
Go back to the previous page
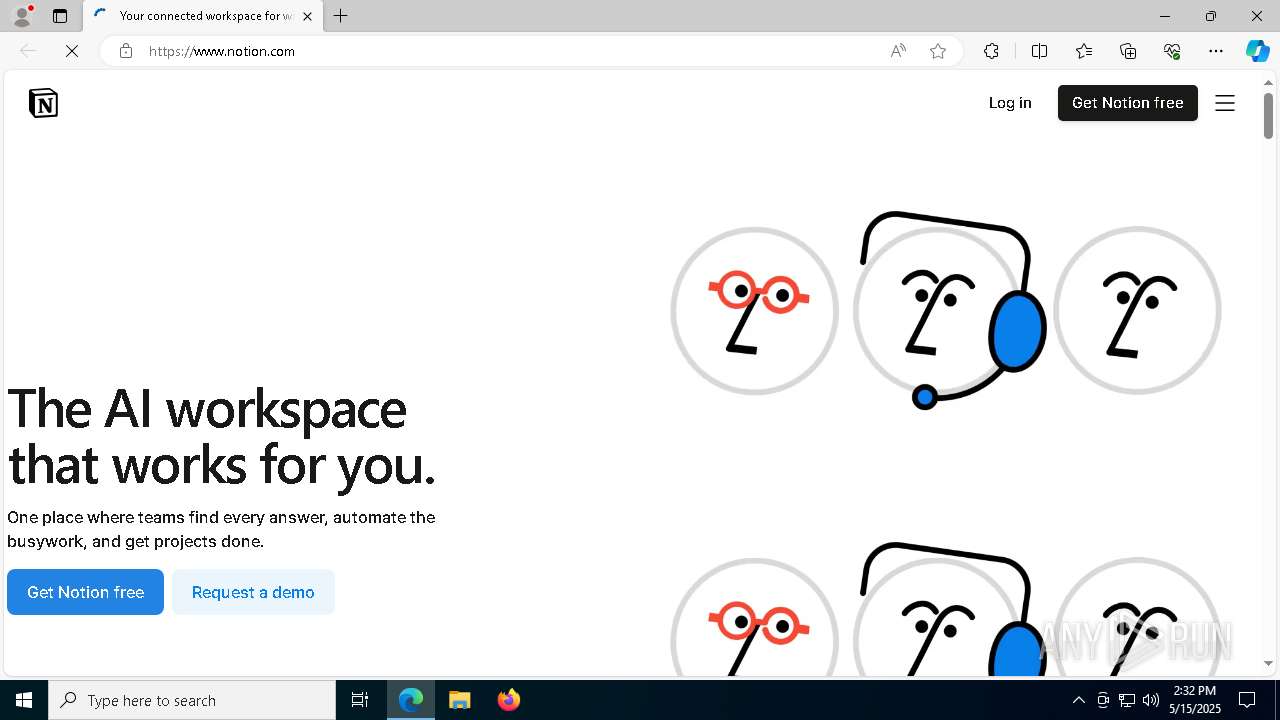(x=28, y=51)
